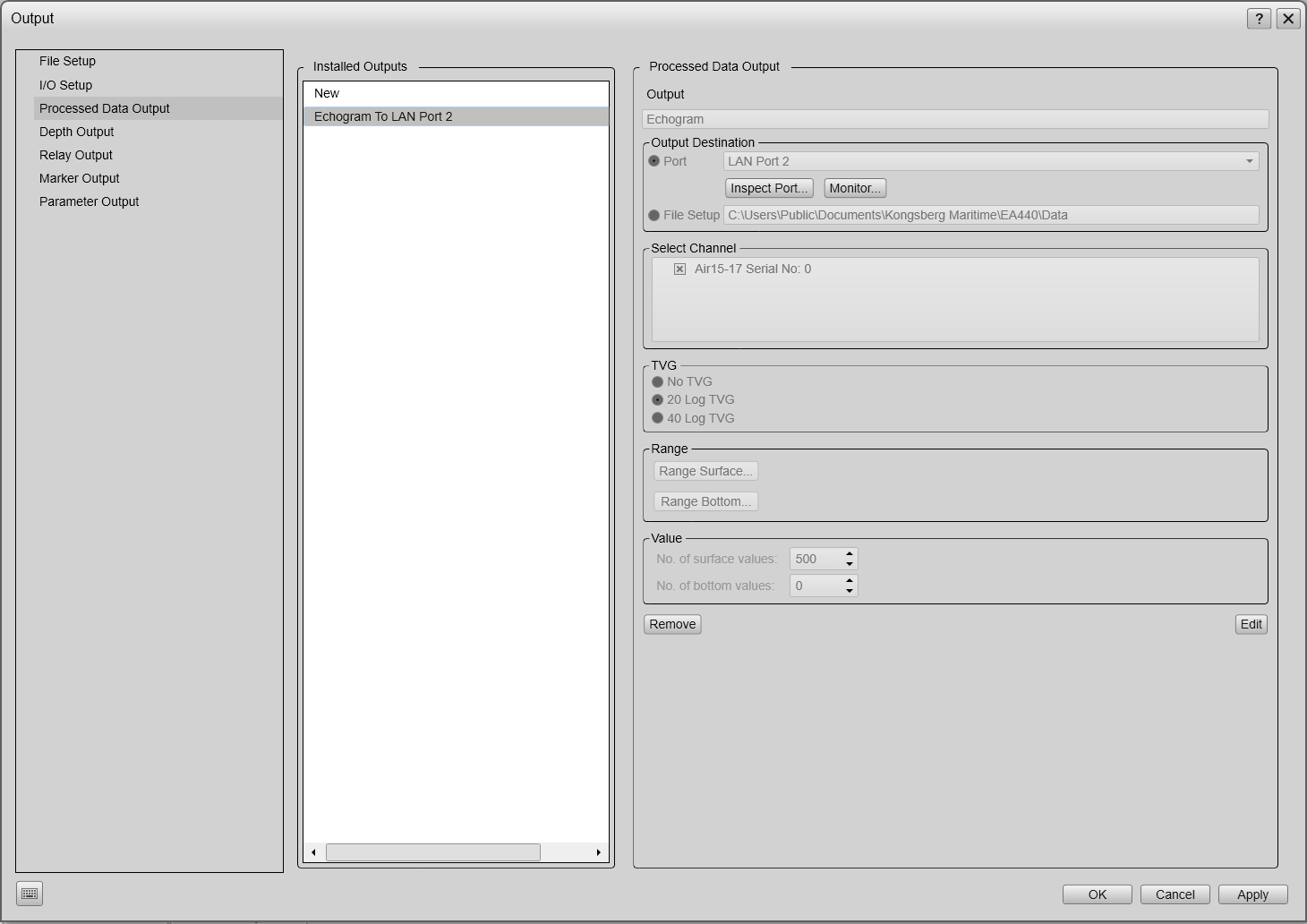The width and height of the screenshot is (1307, 924).
Task: Click the File Setup path field
Action: [x=991, y=215]
